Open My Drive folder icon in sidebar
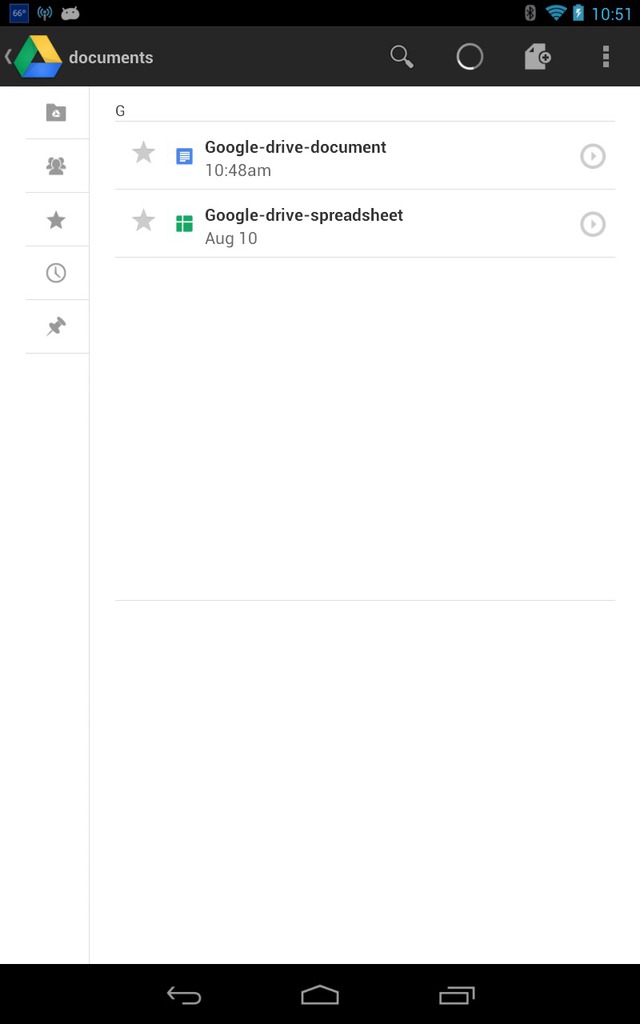 pyautogui.click(x=56, y=112)
